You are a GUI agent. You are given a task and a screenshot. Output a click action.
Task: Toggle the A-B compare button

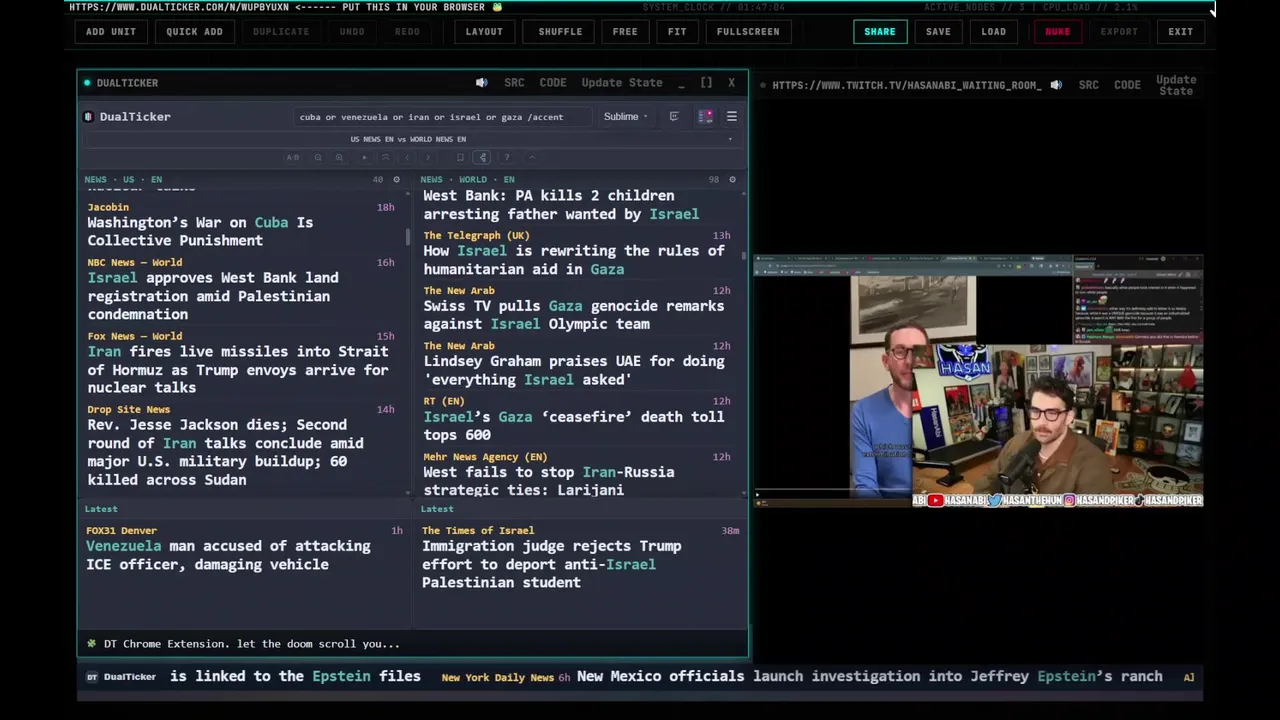pyautogui.click(x=292, y=157)
